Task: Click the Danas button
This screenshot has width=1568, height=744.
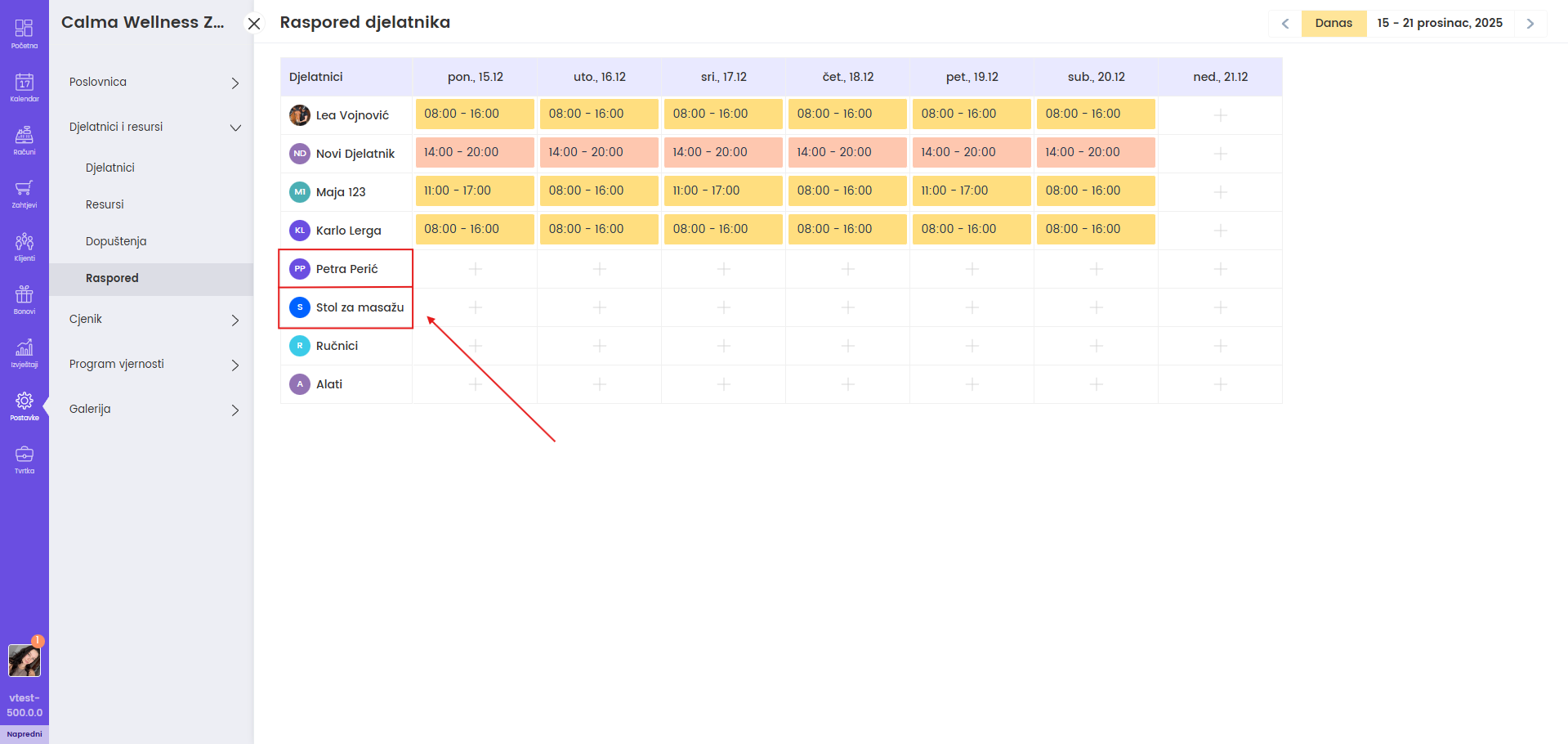Action: pyautogui.click(x=1333, y=23)
